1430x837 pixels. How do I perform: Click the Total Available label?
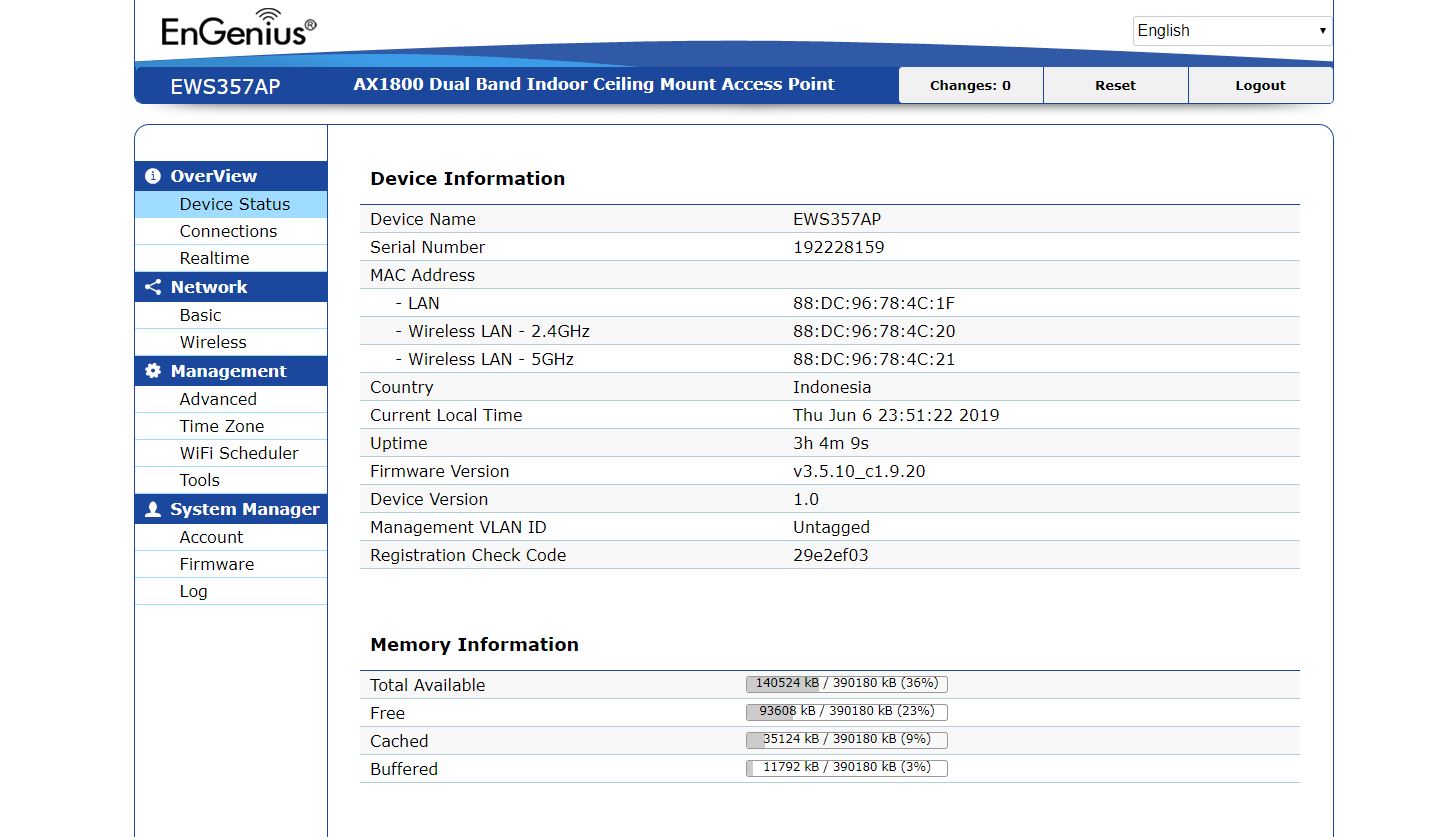click(x=427, y=685)
